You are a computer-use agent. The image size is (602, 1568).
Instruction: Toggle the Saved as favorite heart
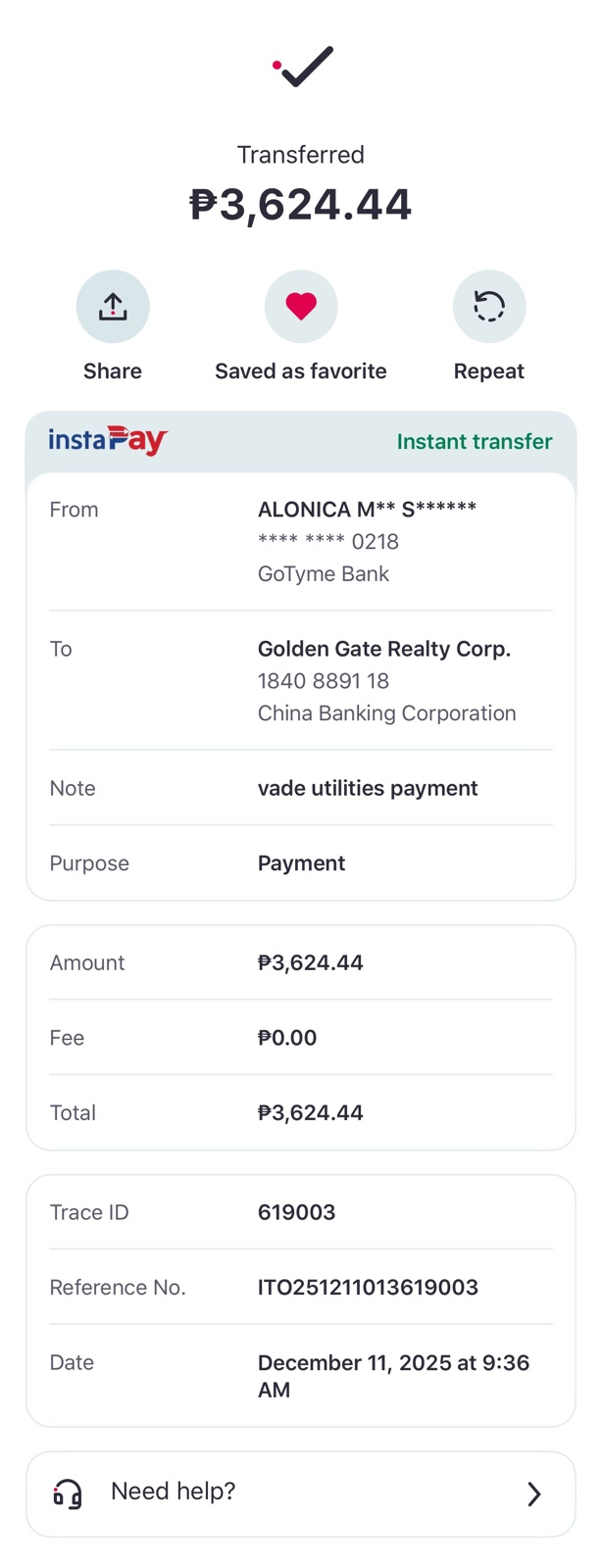tap(301, 307)
